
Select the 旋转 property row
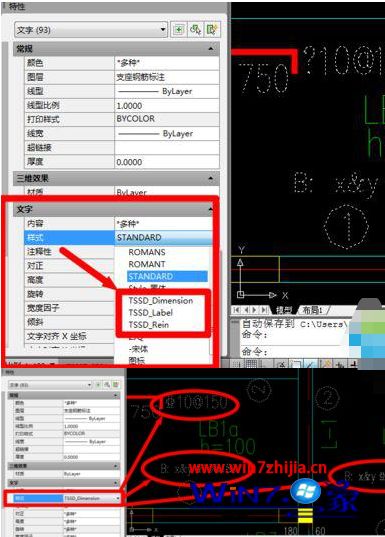point(69,294)
